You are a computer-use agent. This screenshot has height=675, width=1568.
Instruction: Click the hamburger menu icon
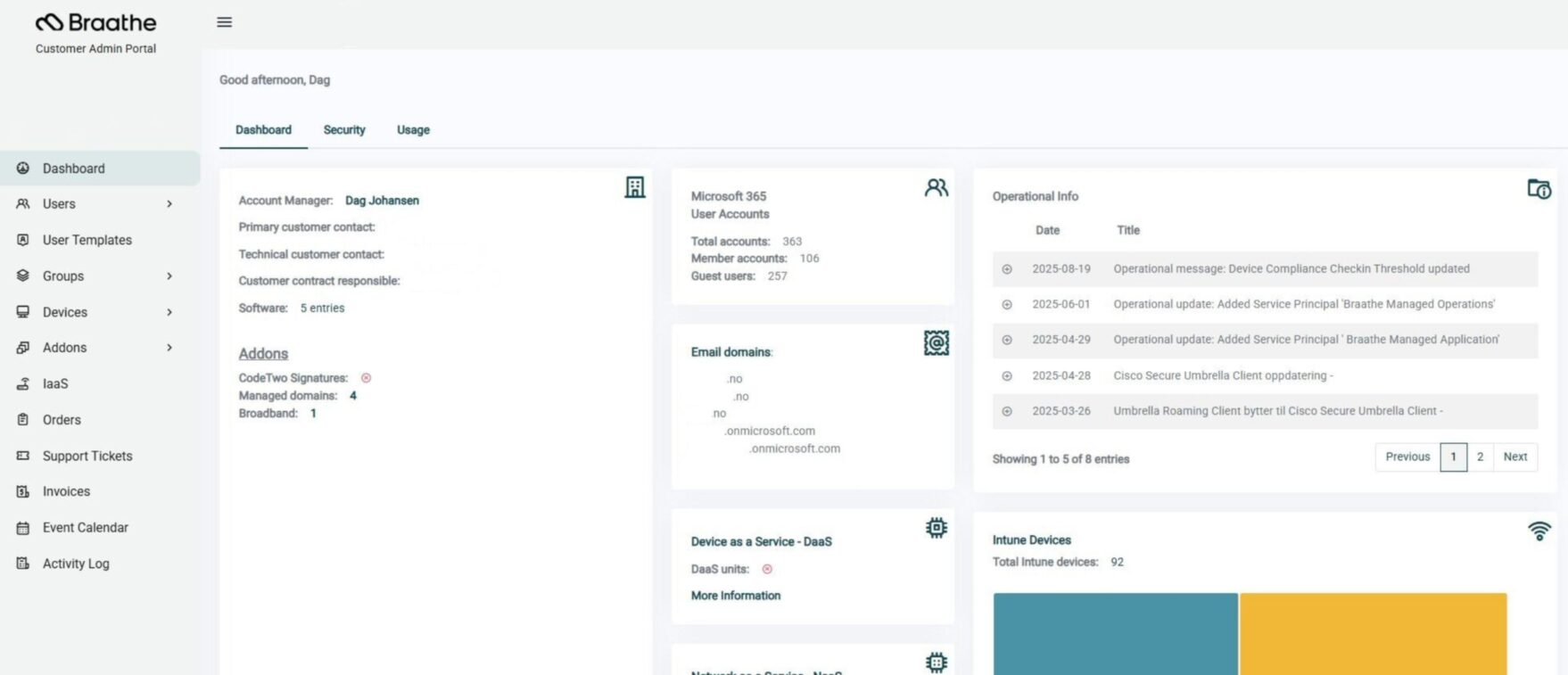(225, 22)
